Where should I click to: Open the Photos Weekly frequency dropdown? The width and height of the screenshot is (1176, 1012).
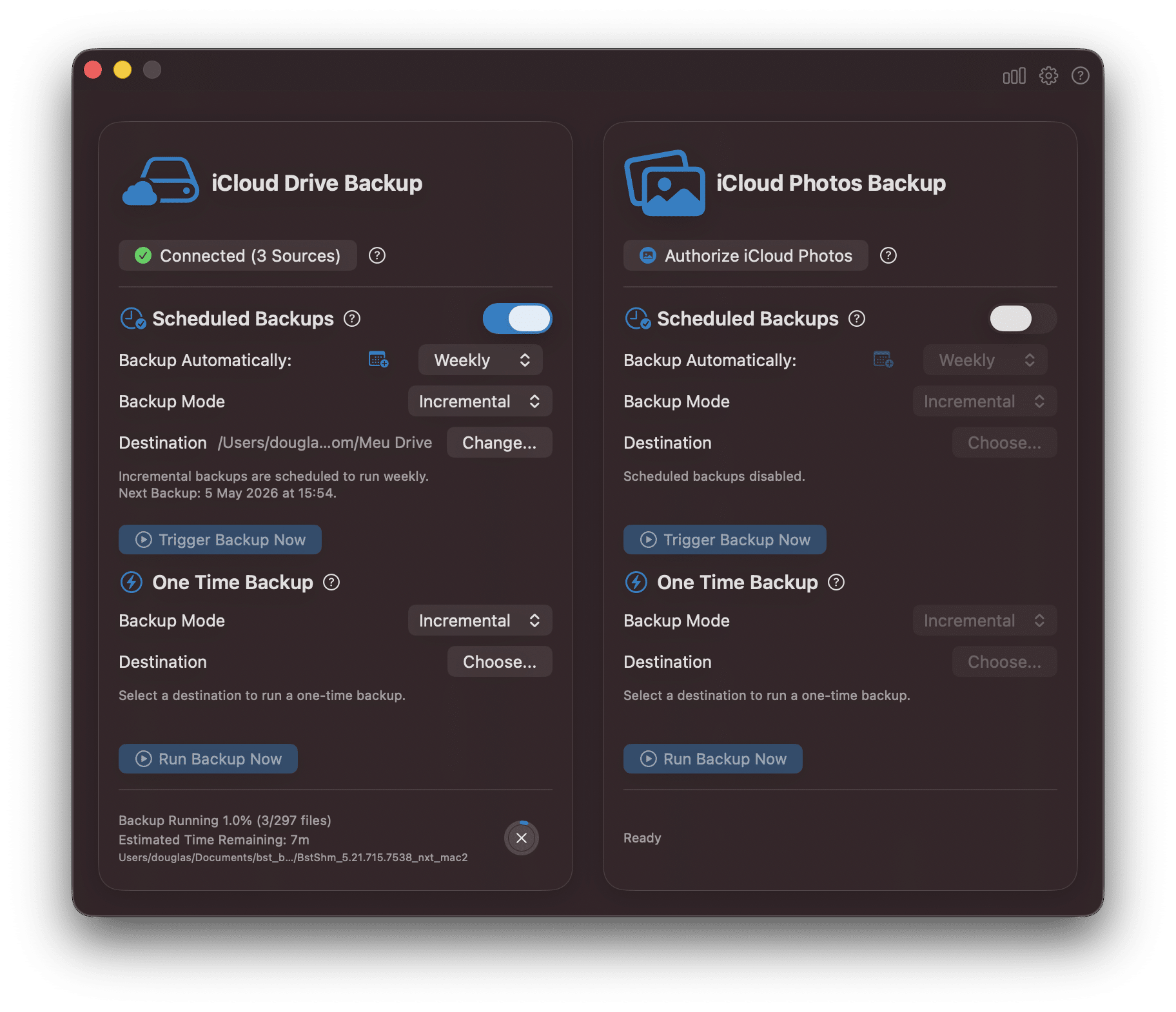(985, 360)
